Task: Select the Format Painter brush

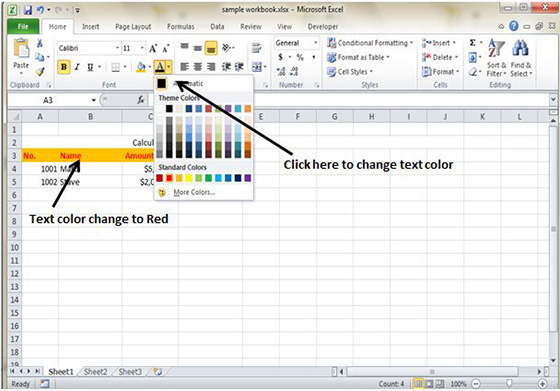Action: (40, 71)
